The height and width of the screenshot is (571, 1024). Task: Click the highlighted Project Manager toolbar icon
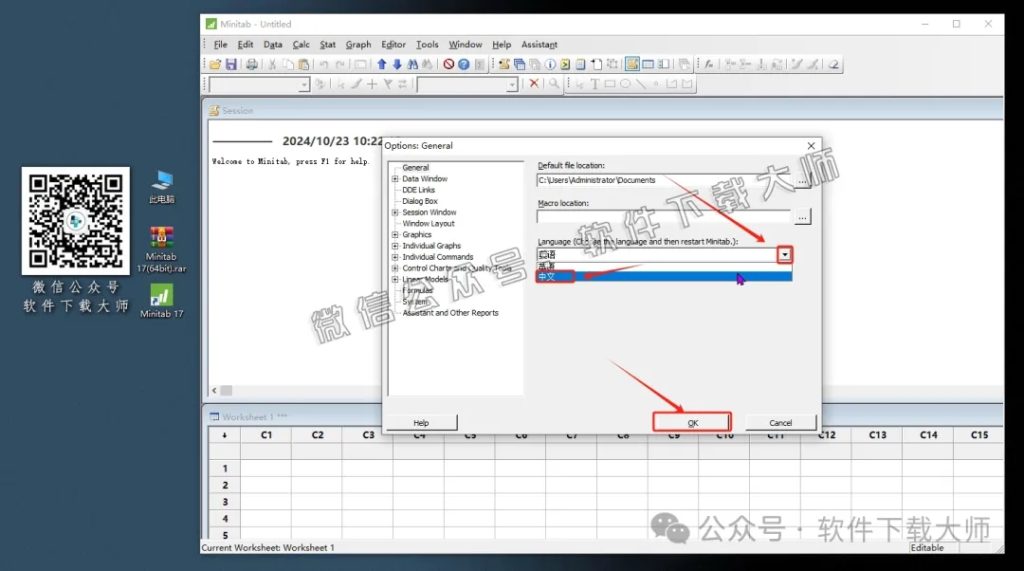[x=632, y=64]
